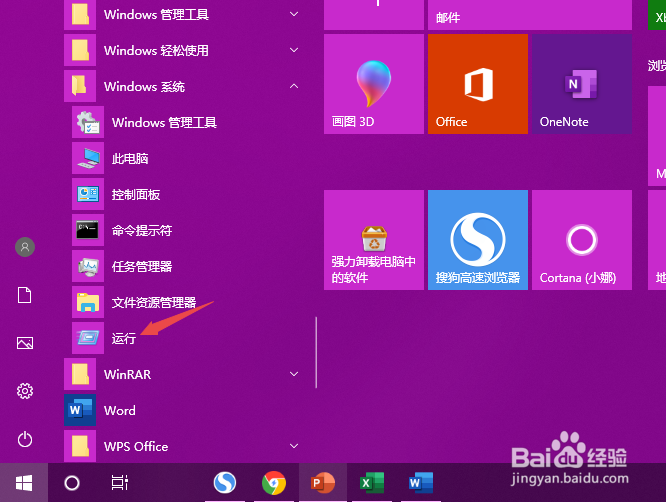Open the 邮件 mail tile
The image size is (666, 502).
(x=530, y=15)
